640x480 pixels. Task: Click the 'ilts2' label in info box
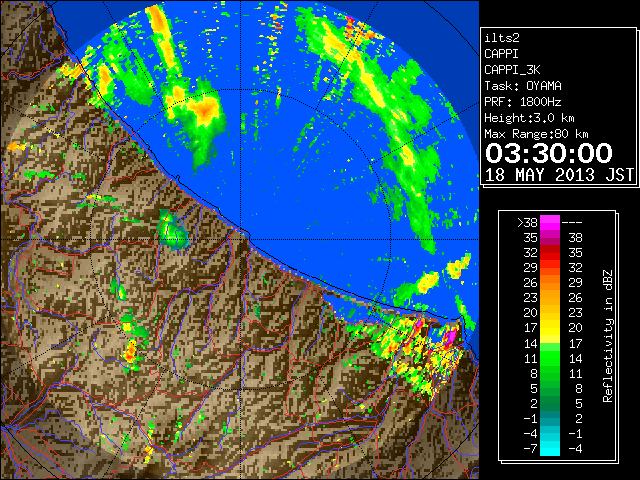pos(502,38)
